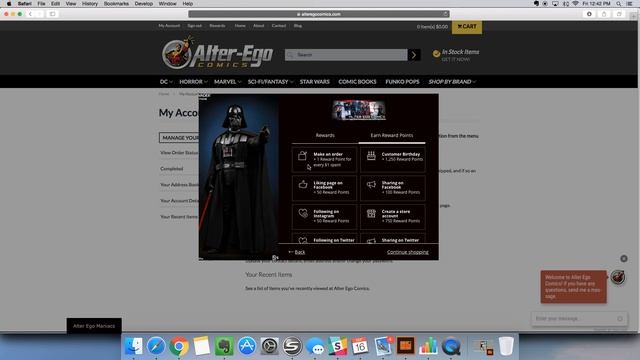The width and height of the screenshot is (640, 360).
Task: Click the Sign out top link
Action: click(x=195, y=26)
